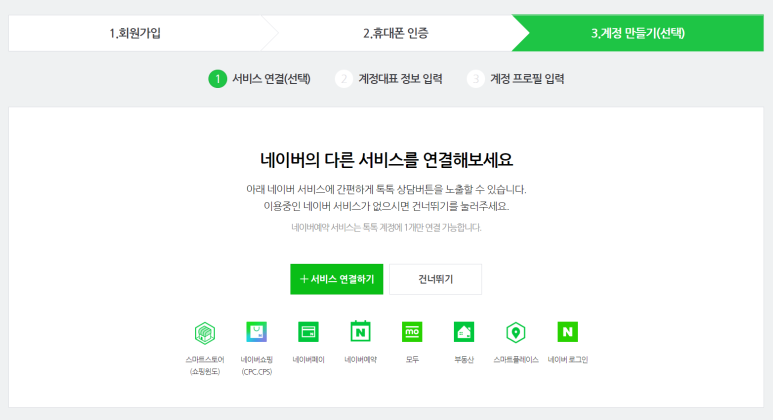Click the 부동산 label text
773x420 pixels.
(x=464, y=360)
